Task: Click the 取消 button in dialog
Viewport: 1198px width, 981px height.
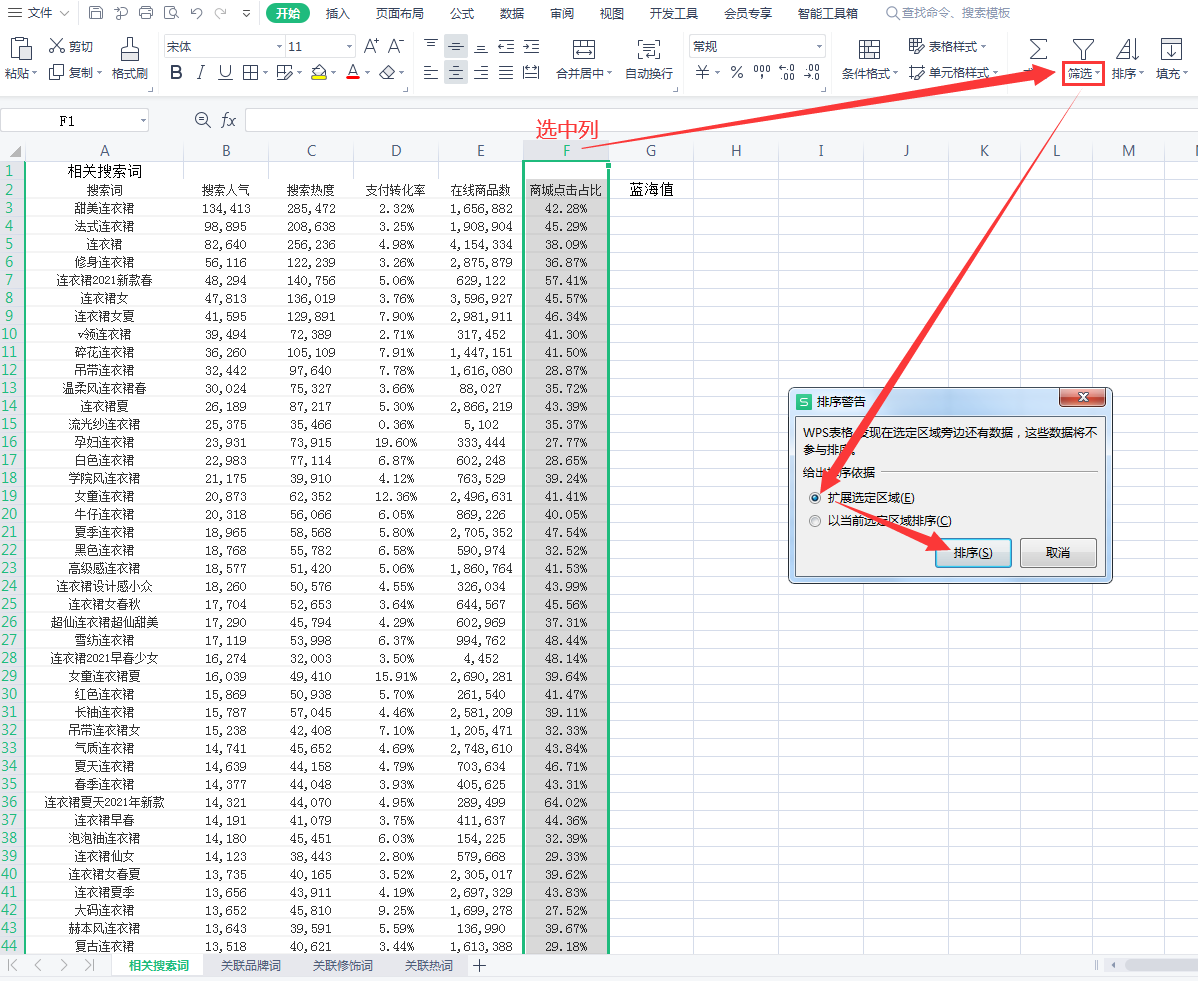Action: [x=1057, y=553]
